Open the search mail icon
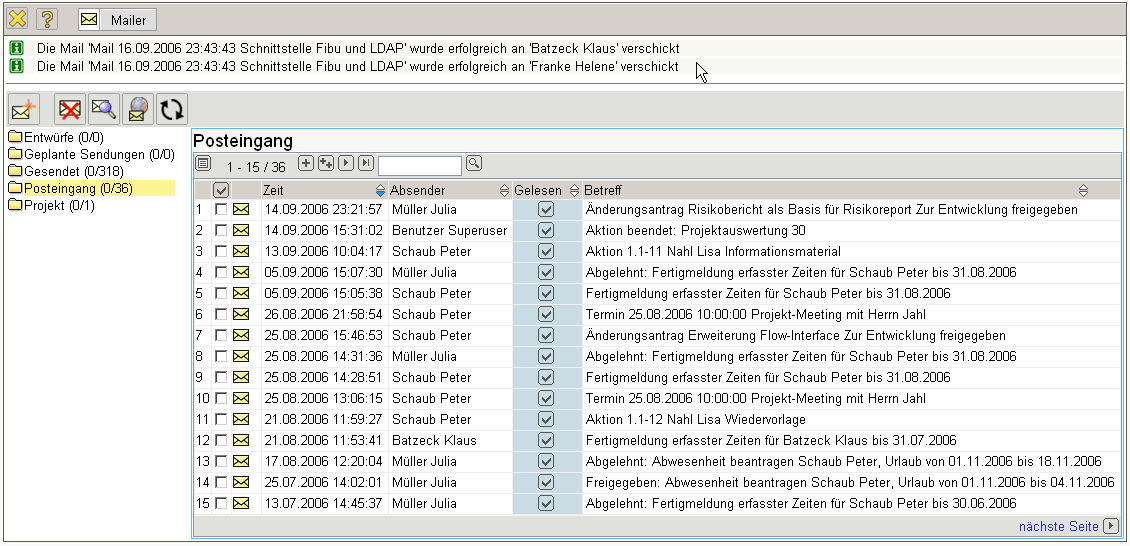This screenshot has height=546, width=1130. 103,109
